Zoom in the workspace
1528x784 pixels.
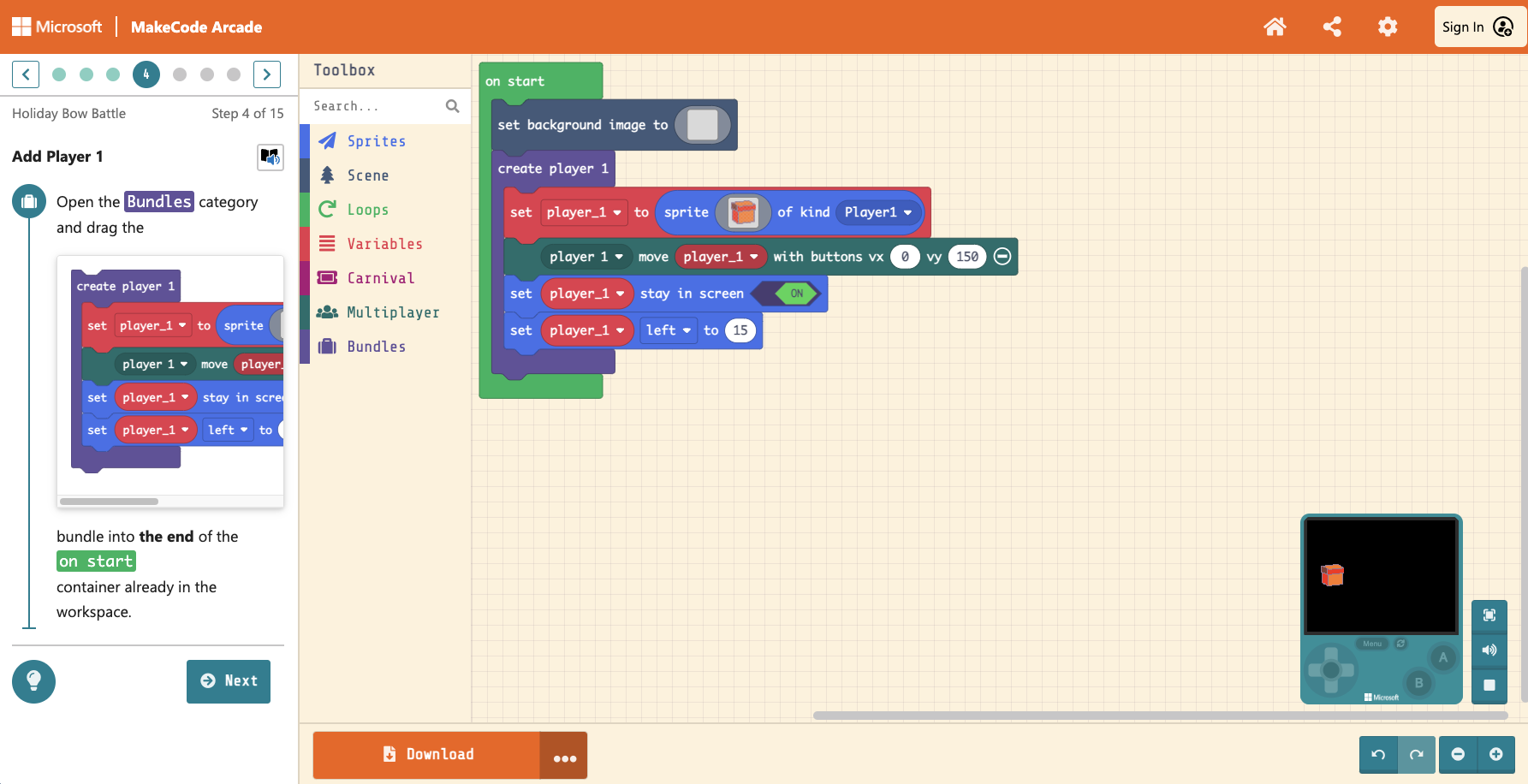pos(1496,754)
